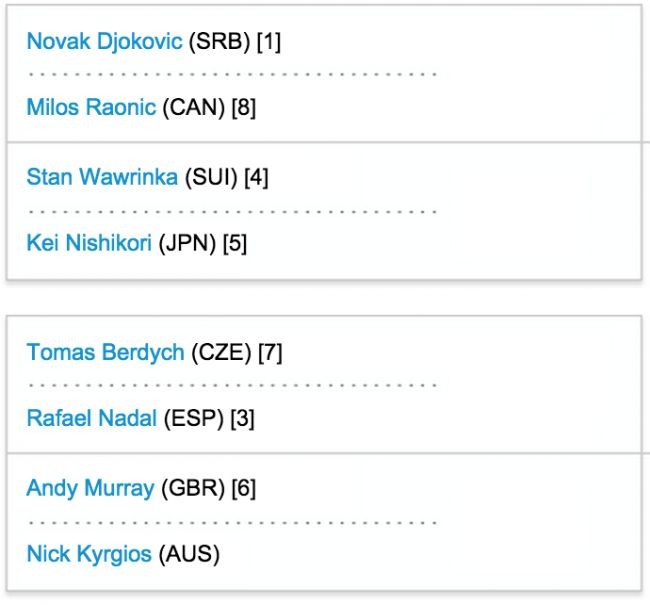
Task: Open Novak Djokovic's player profile link
Action: [104, 41]
